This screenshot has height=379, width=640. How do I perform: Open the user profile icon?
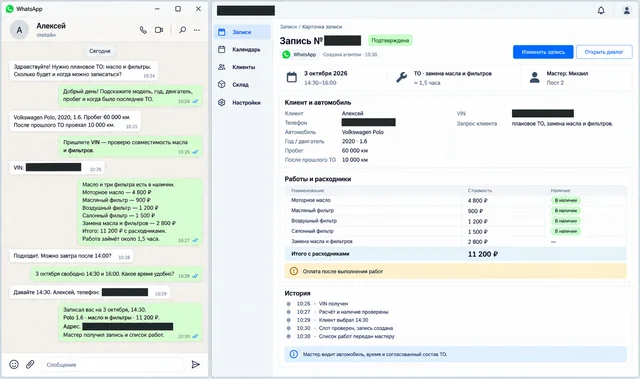coord(627,11)
